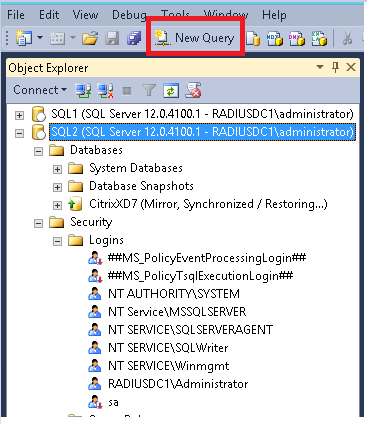Expand Database Snapshots folder
This screenshot has width=367, height=424.
click(57, 187)
